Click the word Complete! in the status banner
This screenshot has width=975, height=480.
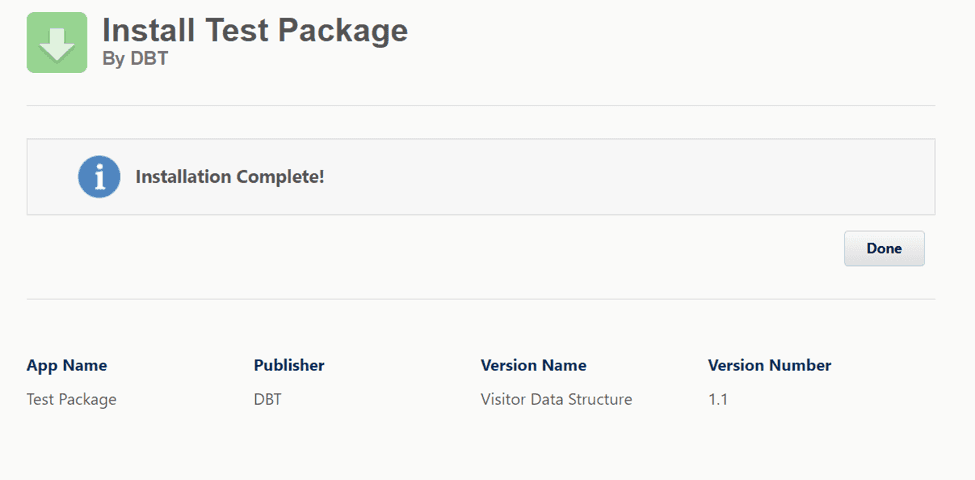click(280, 177)
